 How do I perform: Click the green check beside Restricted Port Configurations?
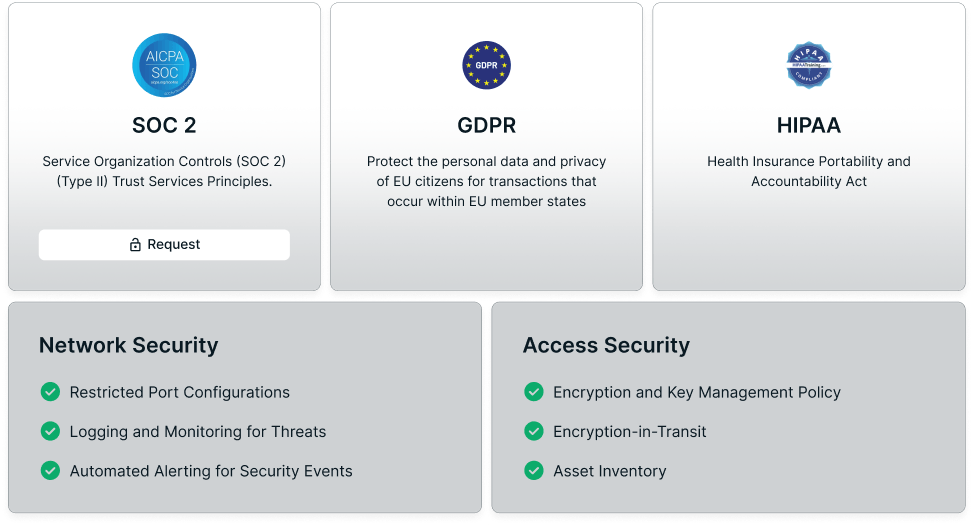[50, 392]
